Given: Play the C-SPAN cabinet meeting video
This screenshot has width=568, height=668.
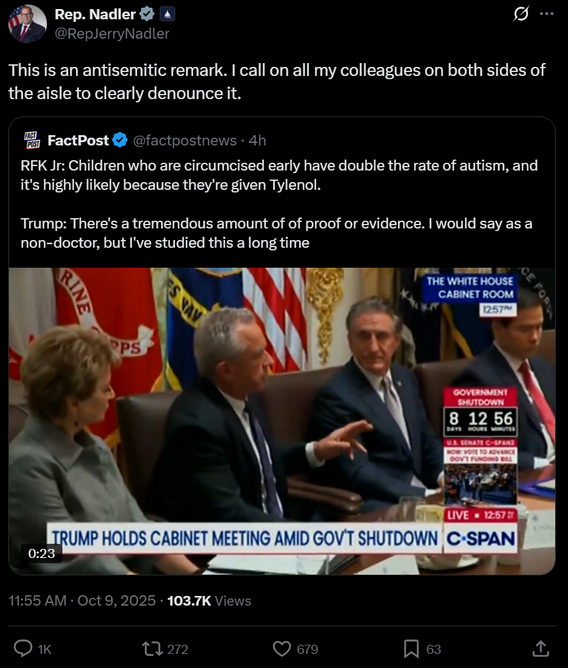Looking at the screenshot, I should pos(282,421).
